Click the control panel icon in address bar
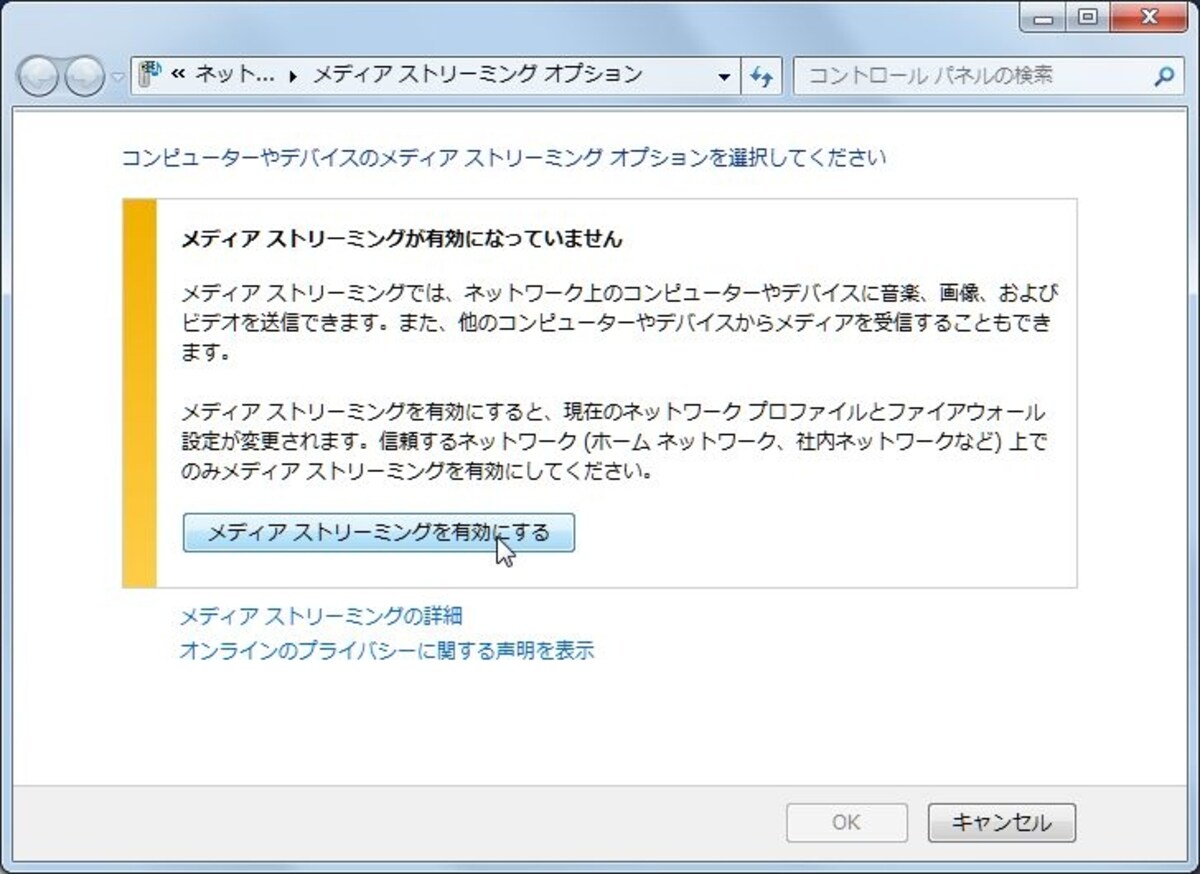 pos(150,75)
